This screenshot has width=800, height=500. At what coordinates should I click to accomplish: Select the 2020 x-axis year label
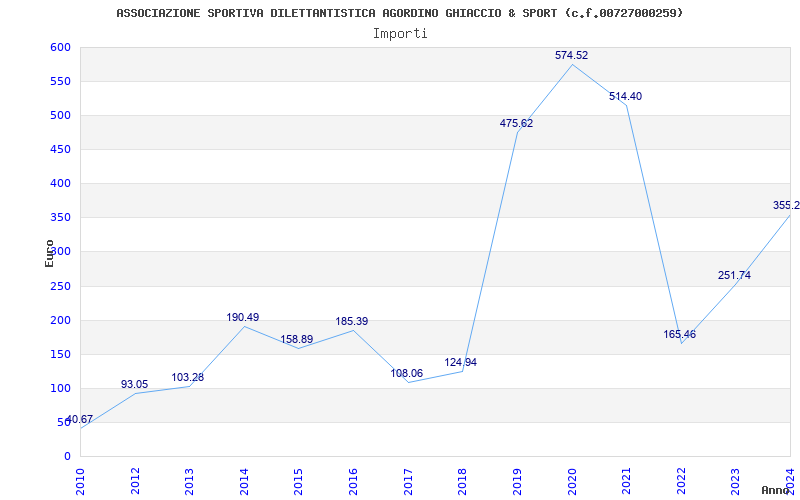coord(571,481)
